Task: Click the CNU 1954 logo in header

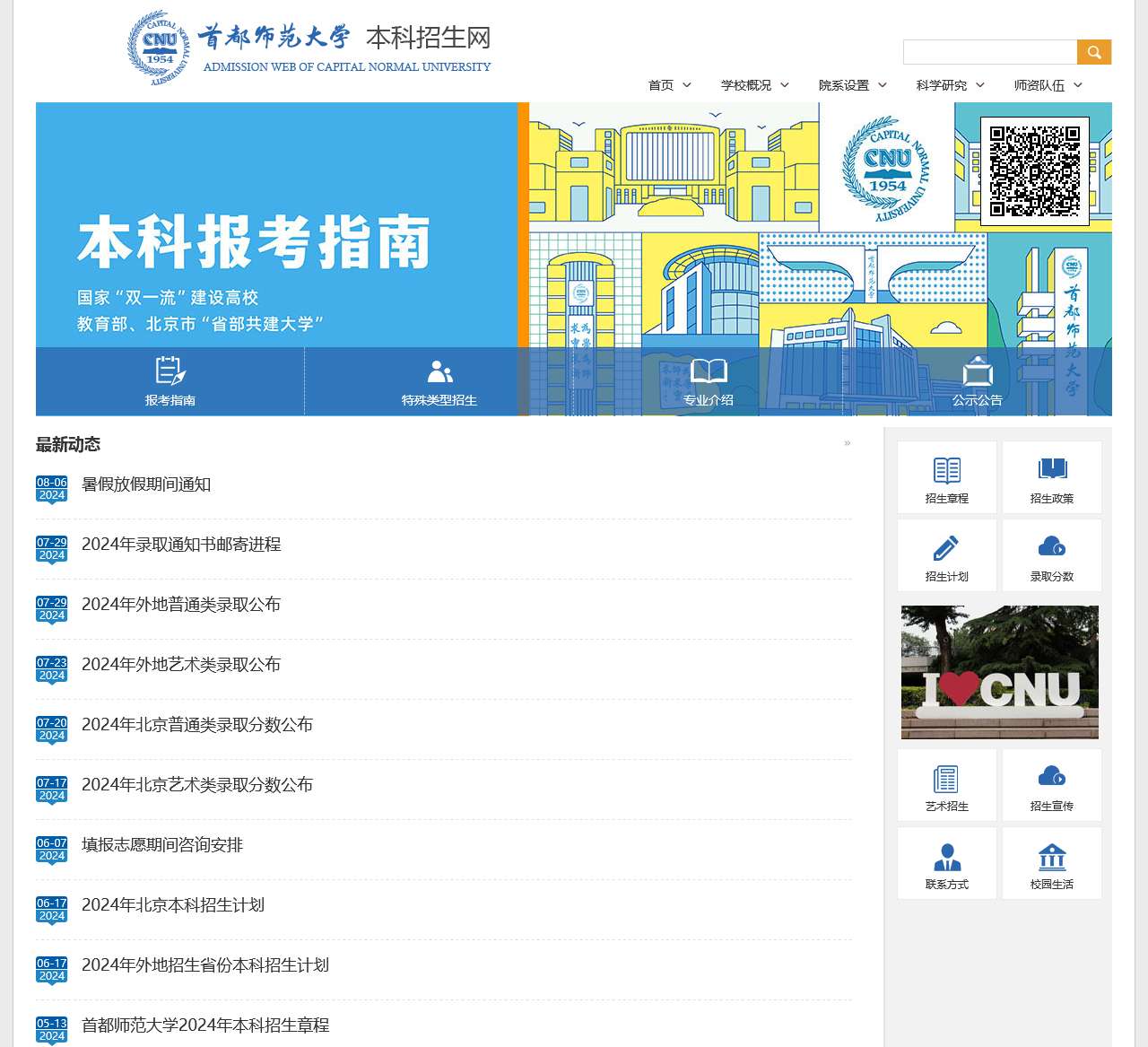Action: (159, 48)
